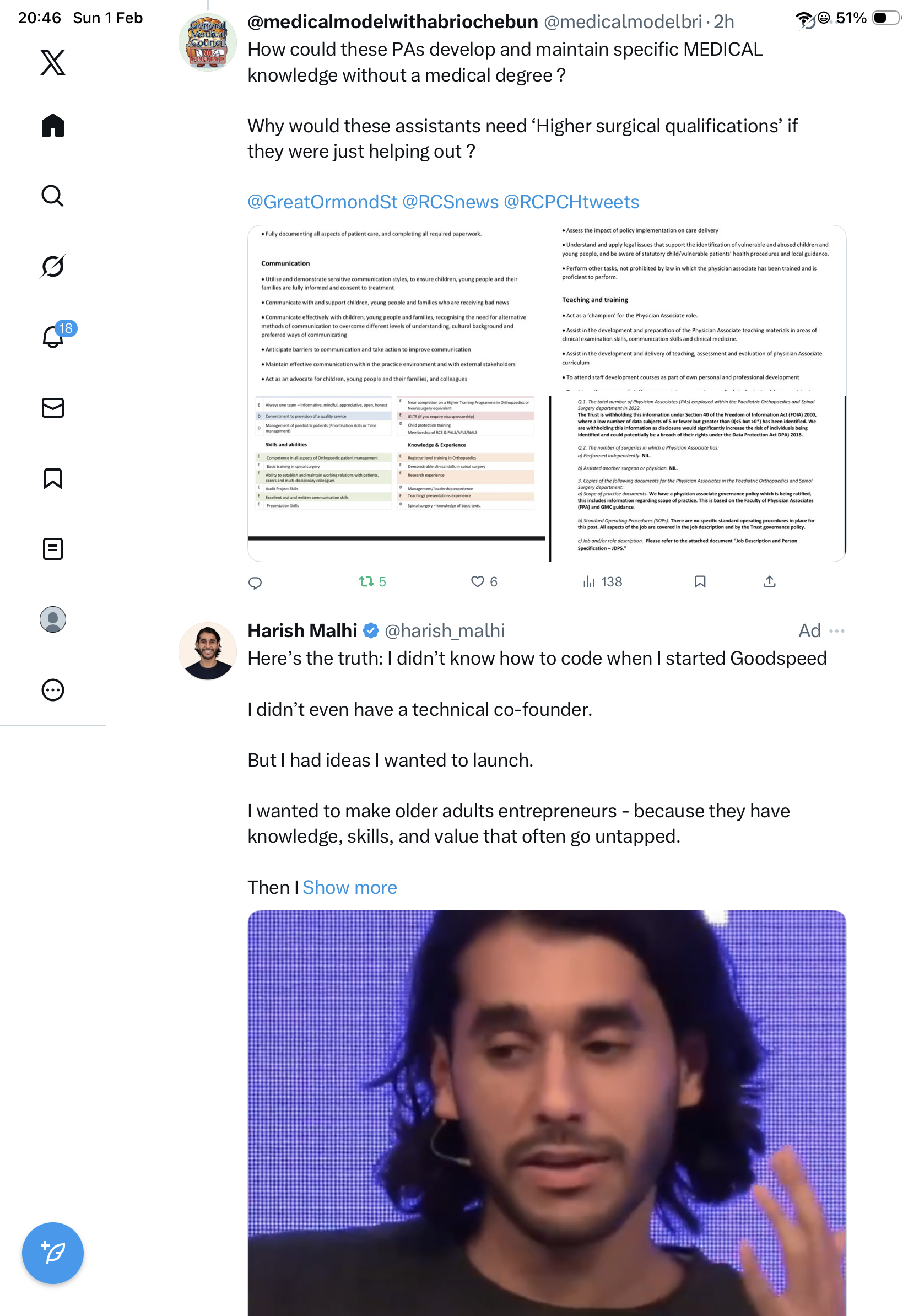
Task: Open Profile icon in sidebar
Action: pyautogui.click(x=53, y=619)
